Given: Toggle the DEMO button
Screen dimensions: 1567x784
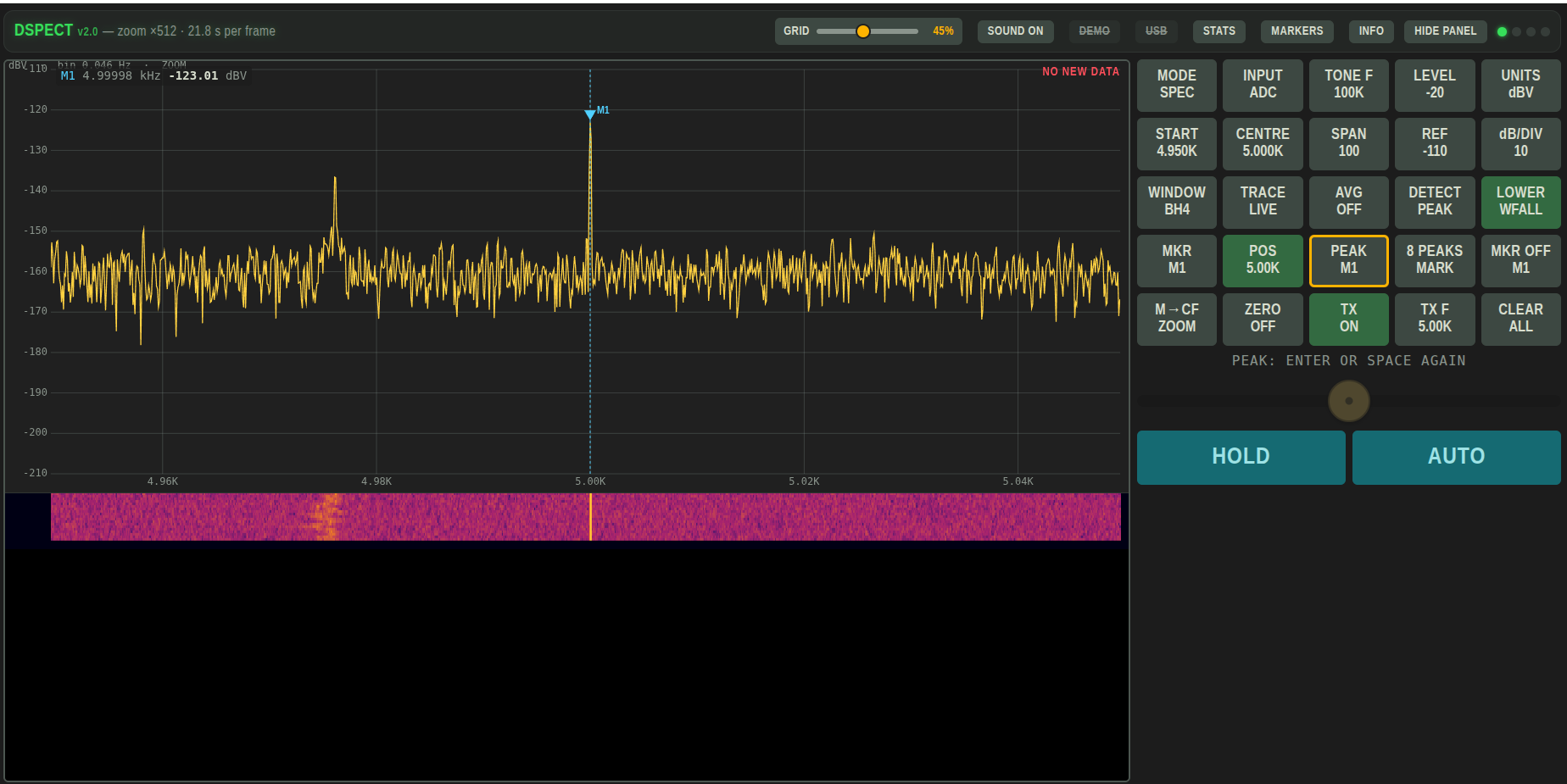Looking at the screenshot, I should [x=1094, y=31].
